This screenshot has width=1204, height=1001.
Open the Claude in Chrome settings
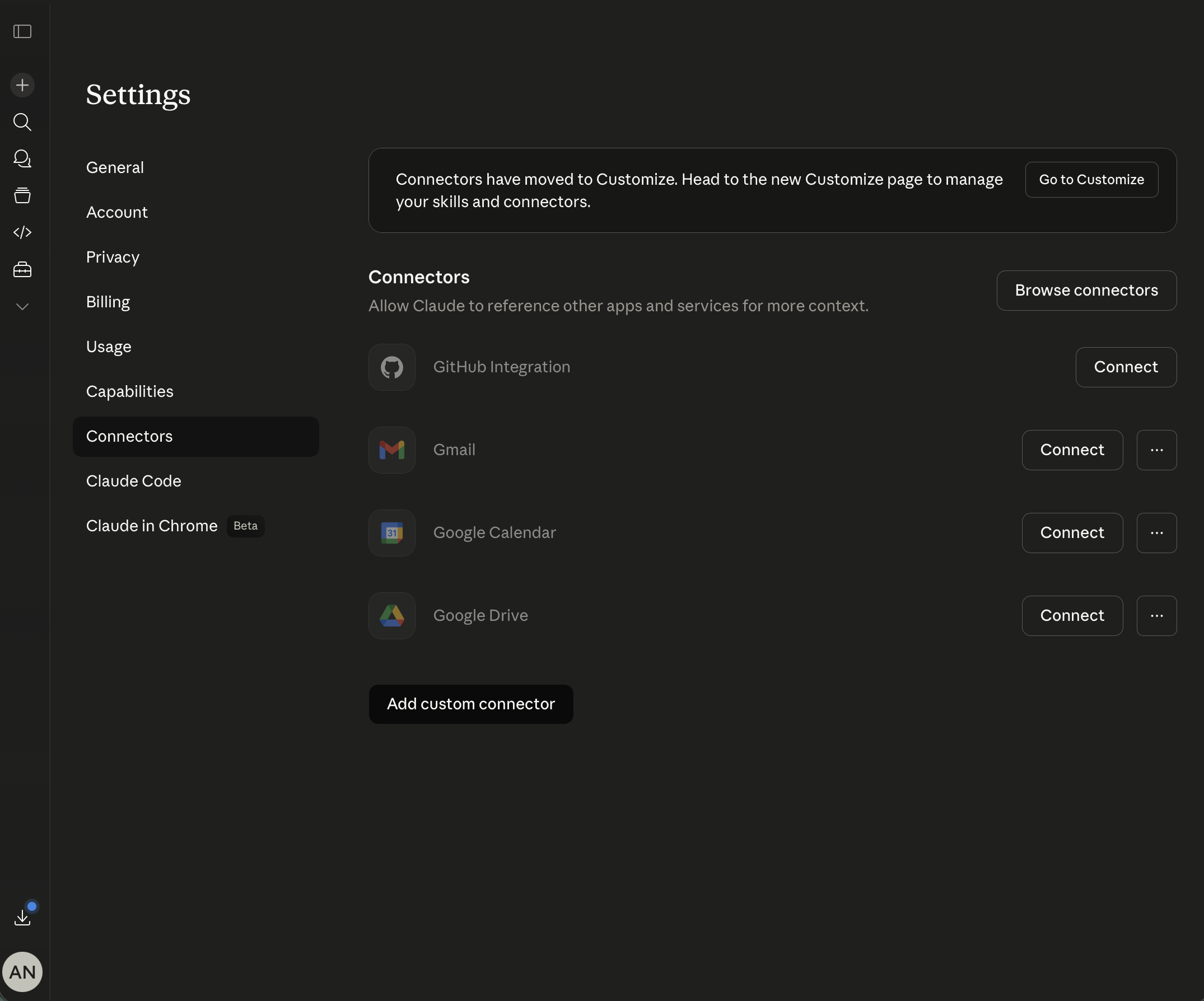[x=151, y=525]
